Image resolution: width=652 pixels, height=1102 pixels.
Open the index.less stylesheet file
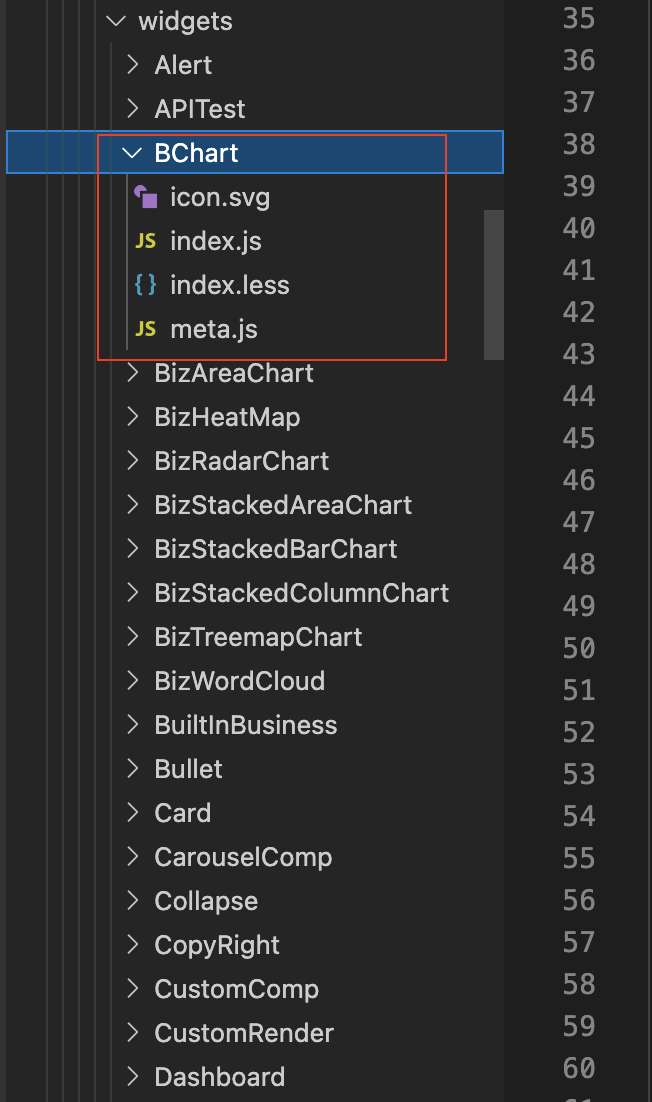(x=229, y=285)
